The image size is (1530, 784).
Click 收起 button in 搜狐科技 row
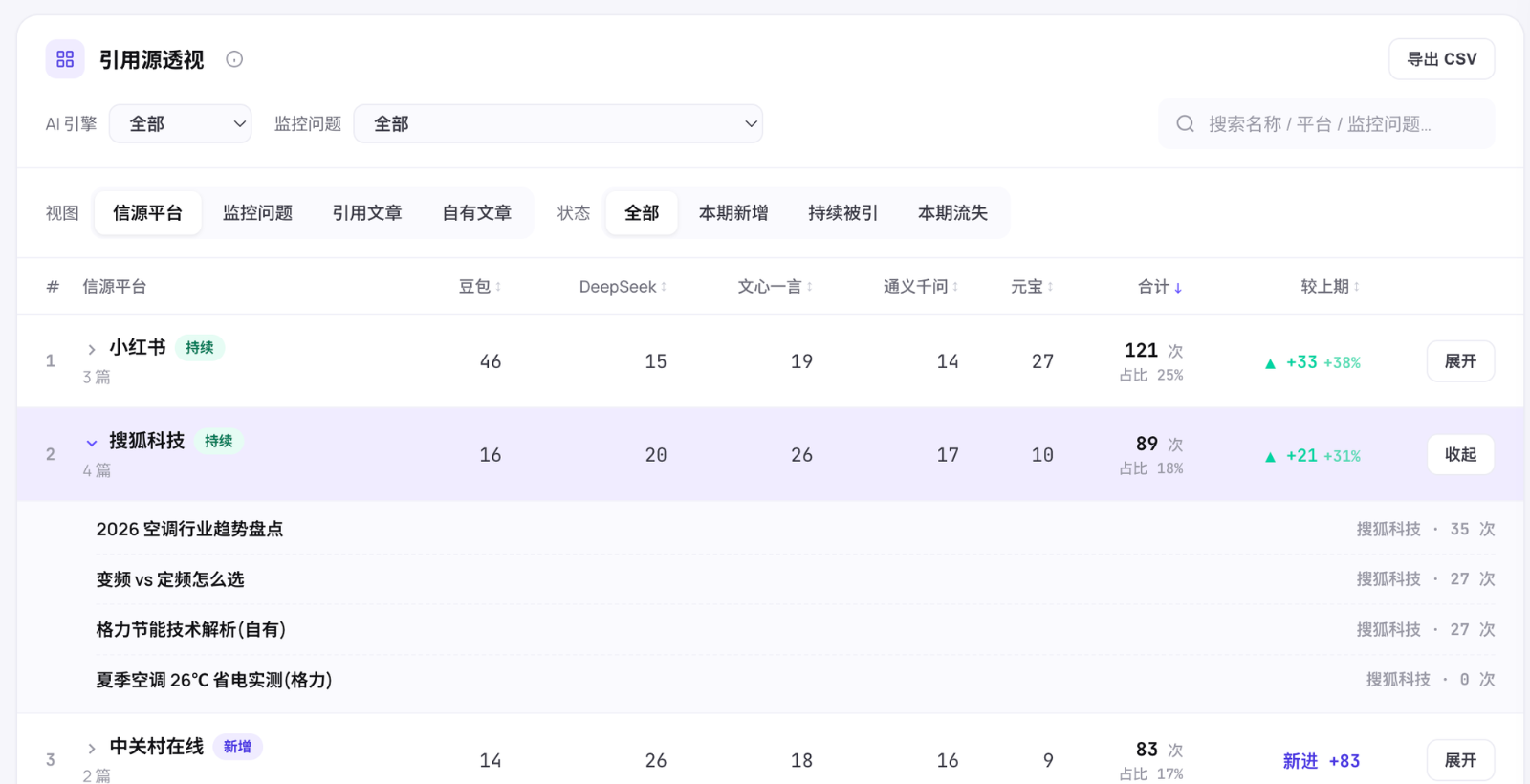tap(1460, 454)
